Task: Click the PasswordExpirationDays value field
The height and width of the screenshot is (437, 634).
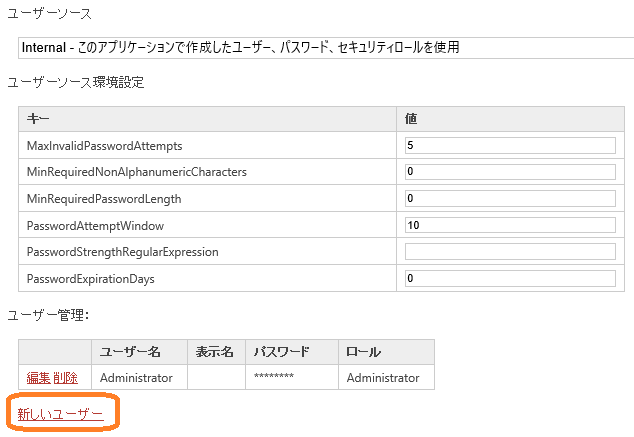Action: click(x=510, y=279)
